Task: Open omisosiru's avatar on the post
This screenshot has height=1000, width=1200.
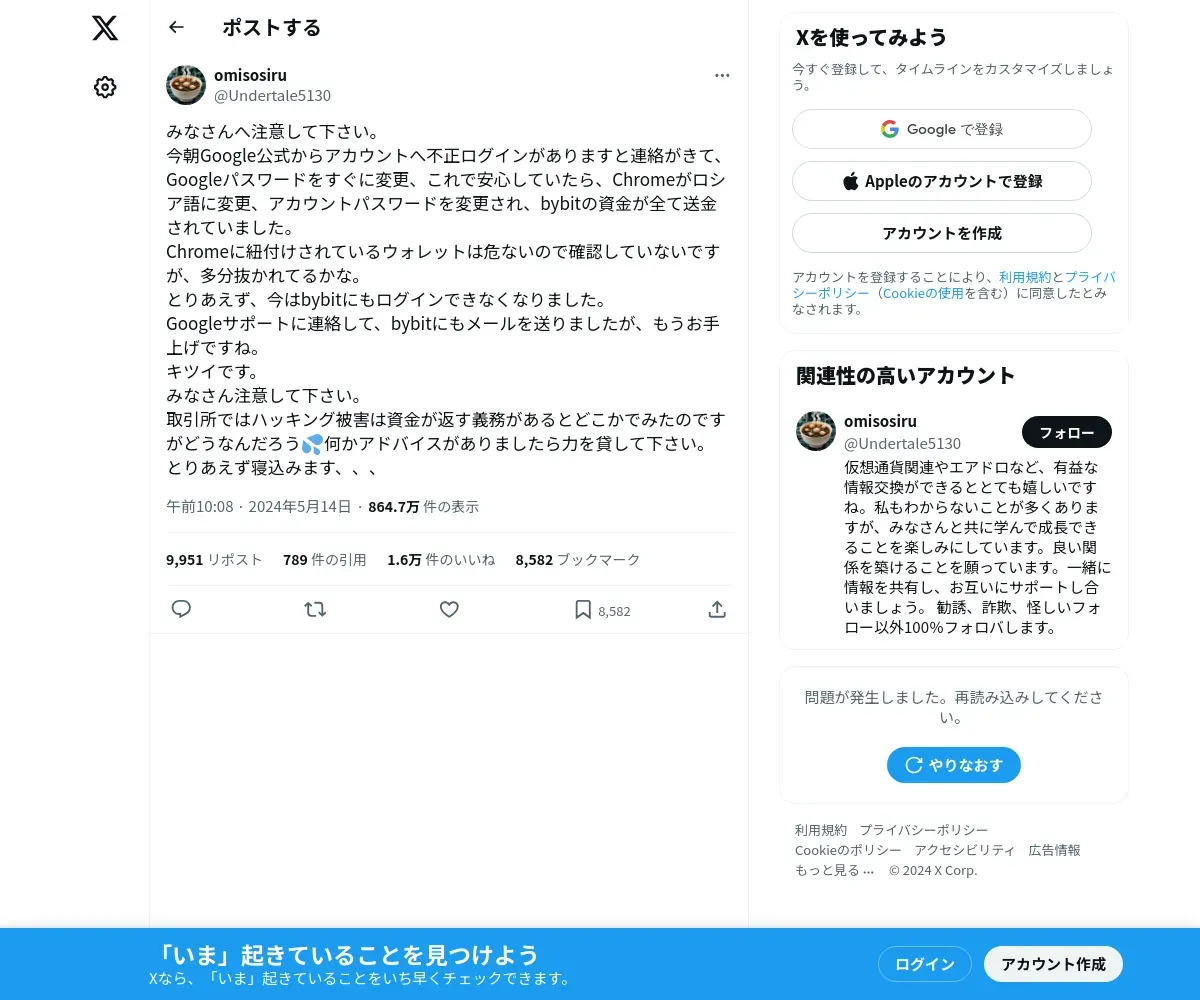Action: pos(186,85)
